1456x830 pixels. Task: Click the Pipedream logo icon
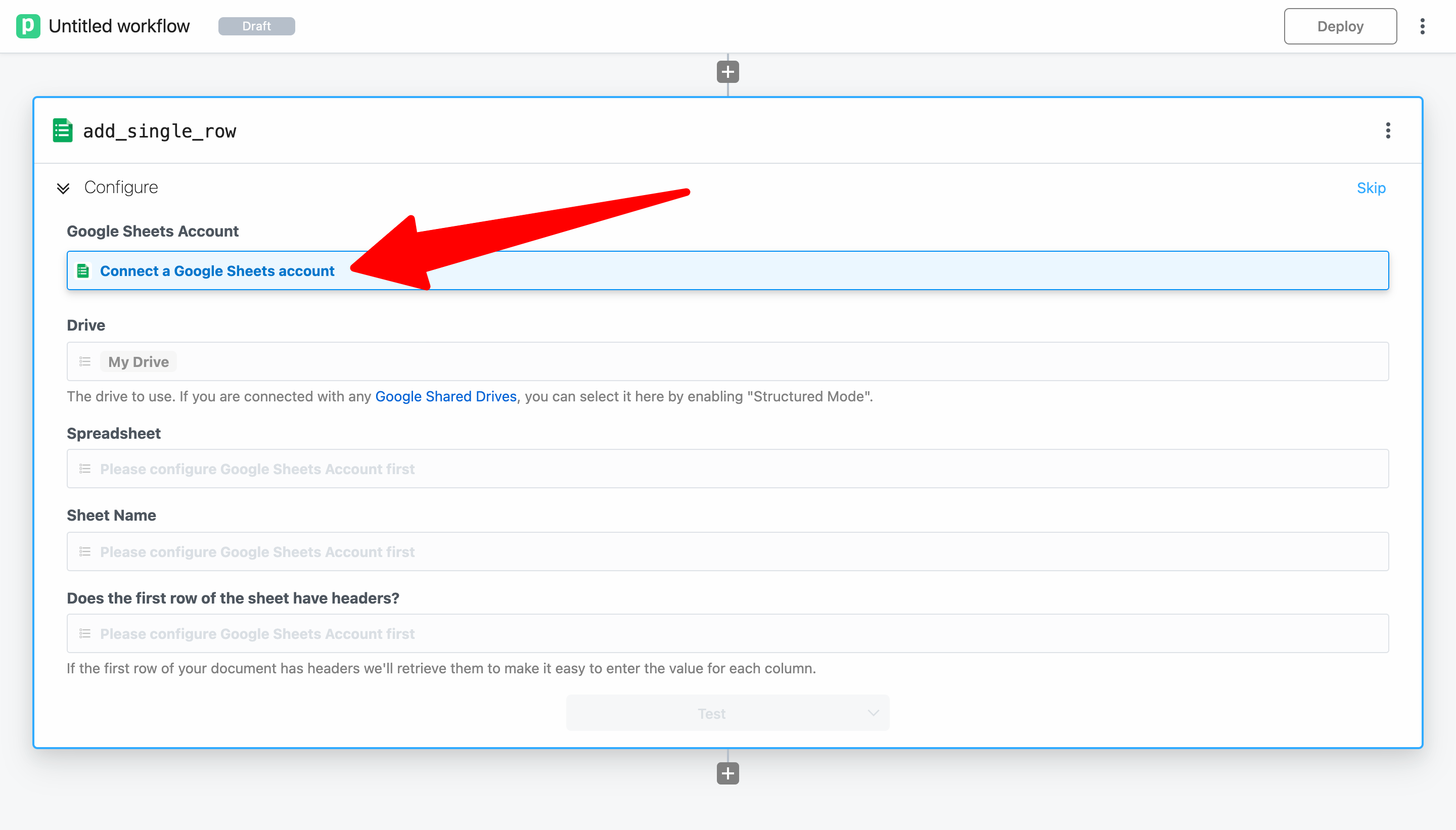[28, 26]
